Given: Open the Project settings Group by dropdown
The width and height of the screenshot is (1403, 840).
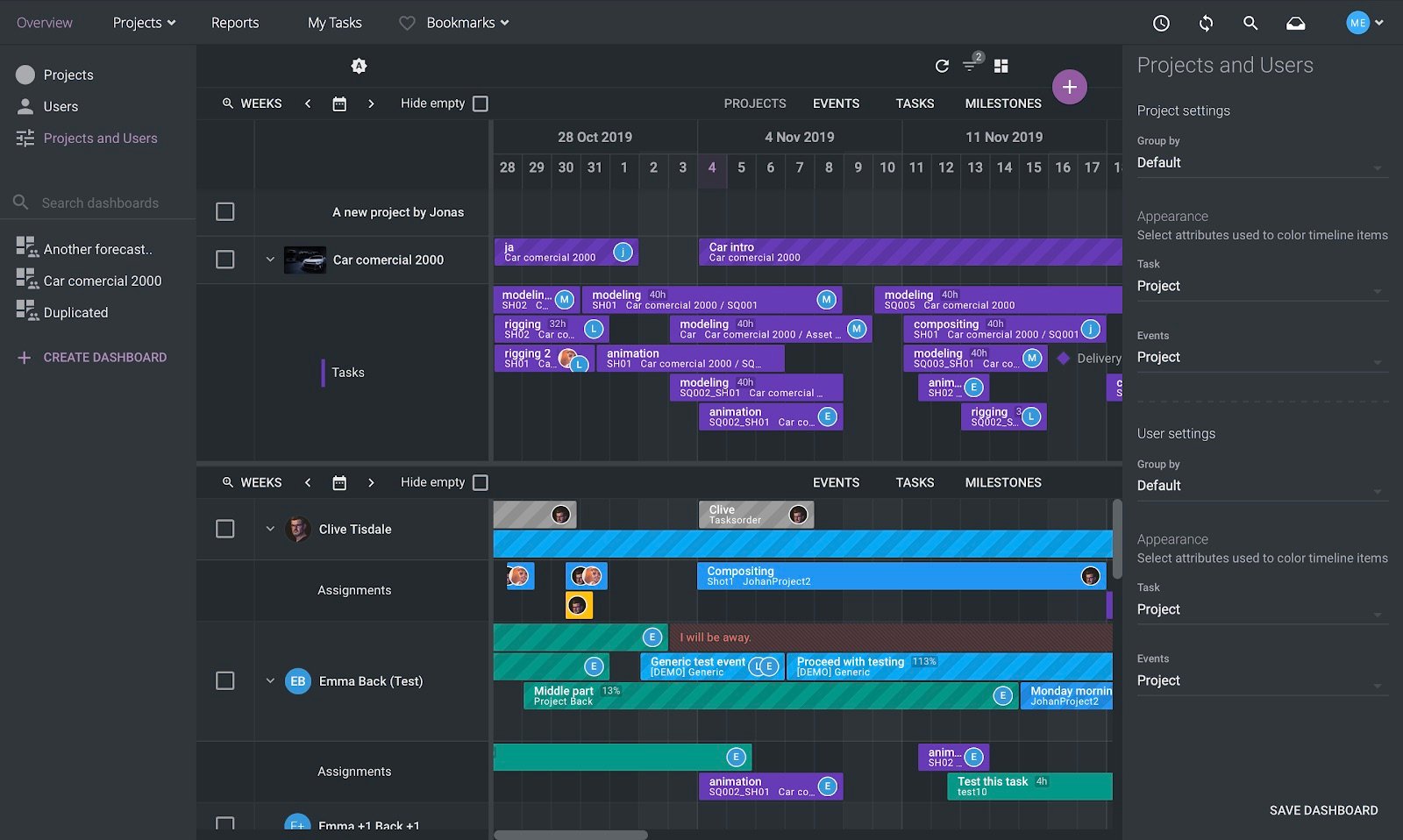Looking at the screenshot, I should click(x=1262, y=163).
